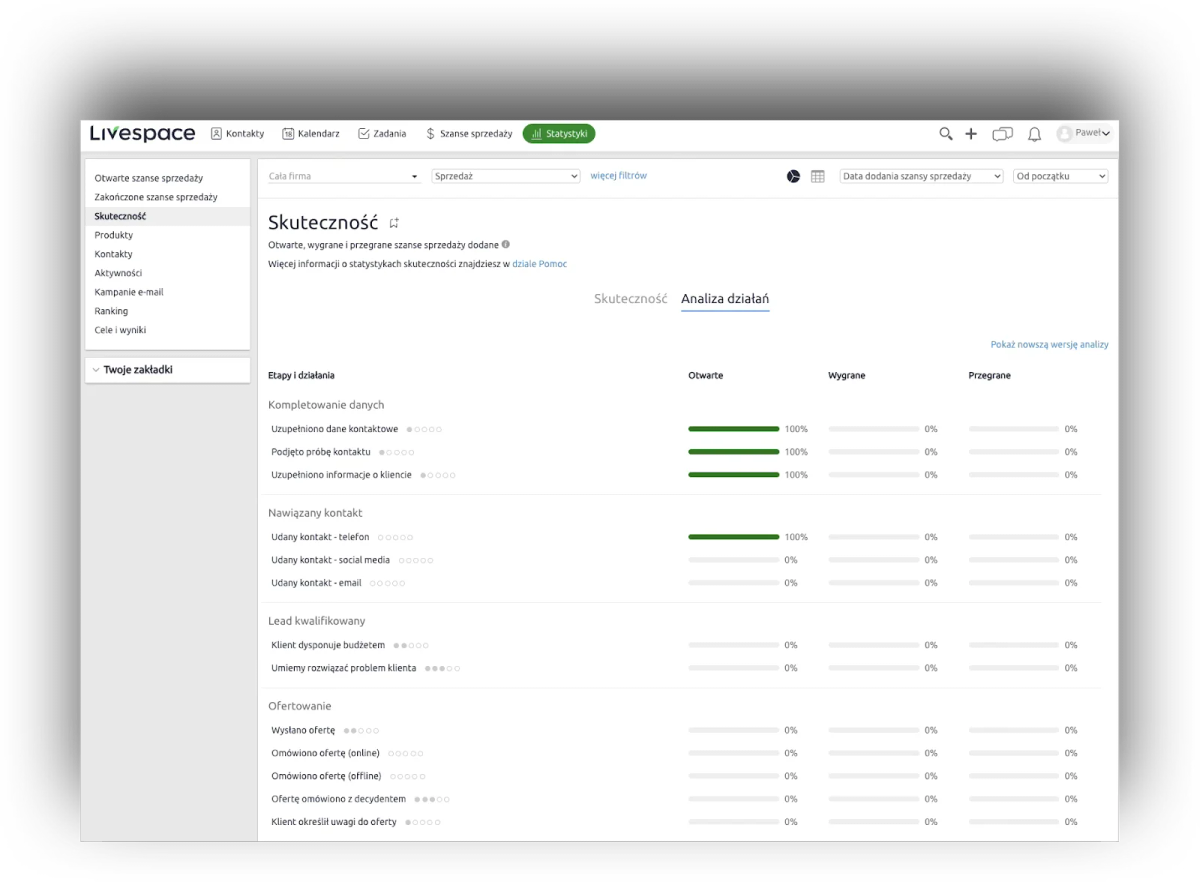Viewport: 1200px width, 882px height.
Task: Open the search magnifier icon
Action: 945,134
